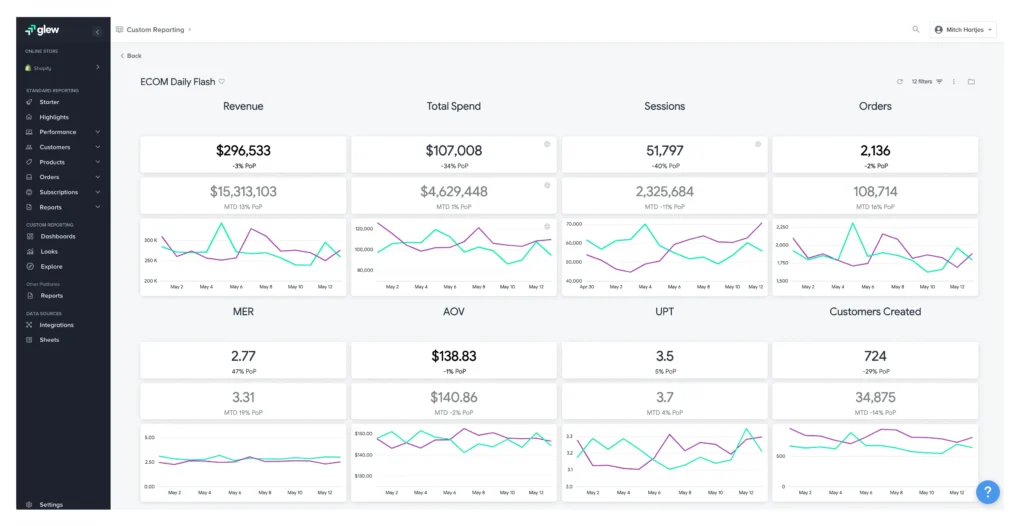Viewport: 1024px width, 526px height.
Task: Open the three-dot more options menu
Action: (954, 82)
